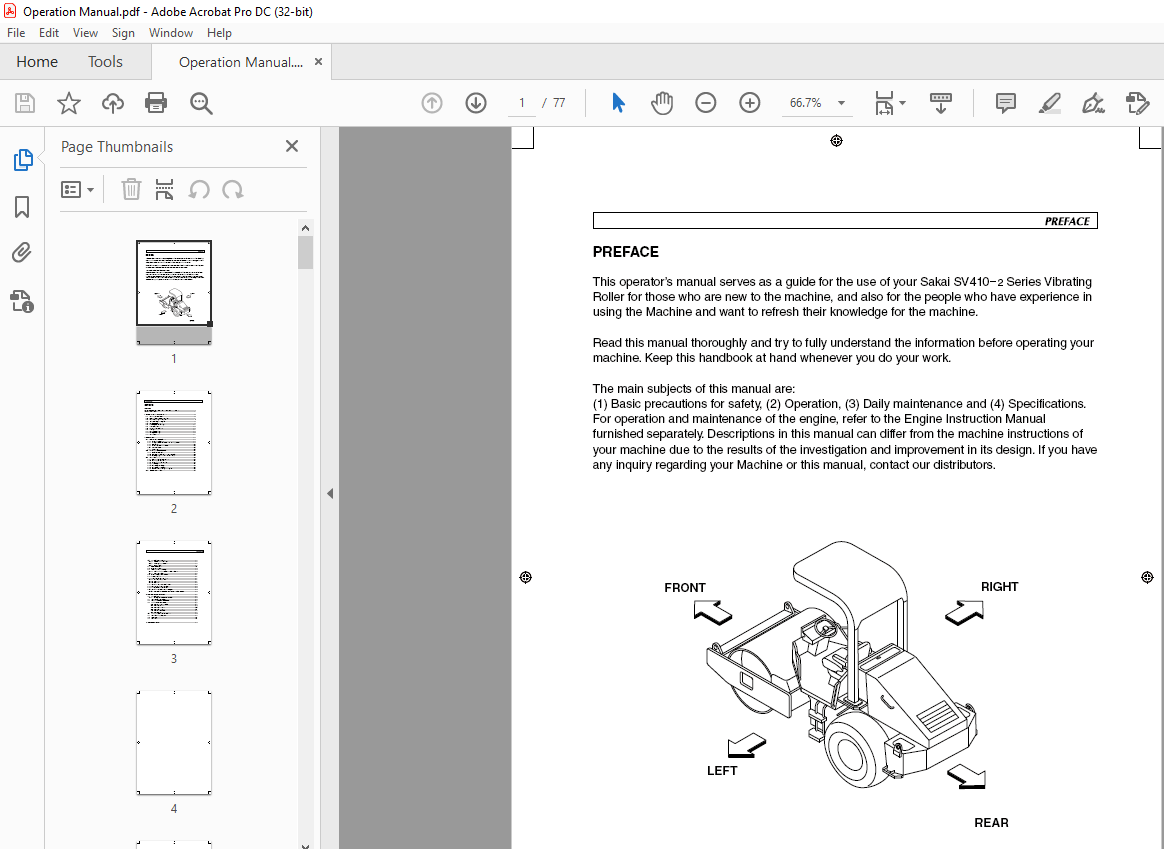Open fit page options dropdown arrow
1164x849 pixels.
pyautogui.click(x=903, y=103)
